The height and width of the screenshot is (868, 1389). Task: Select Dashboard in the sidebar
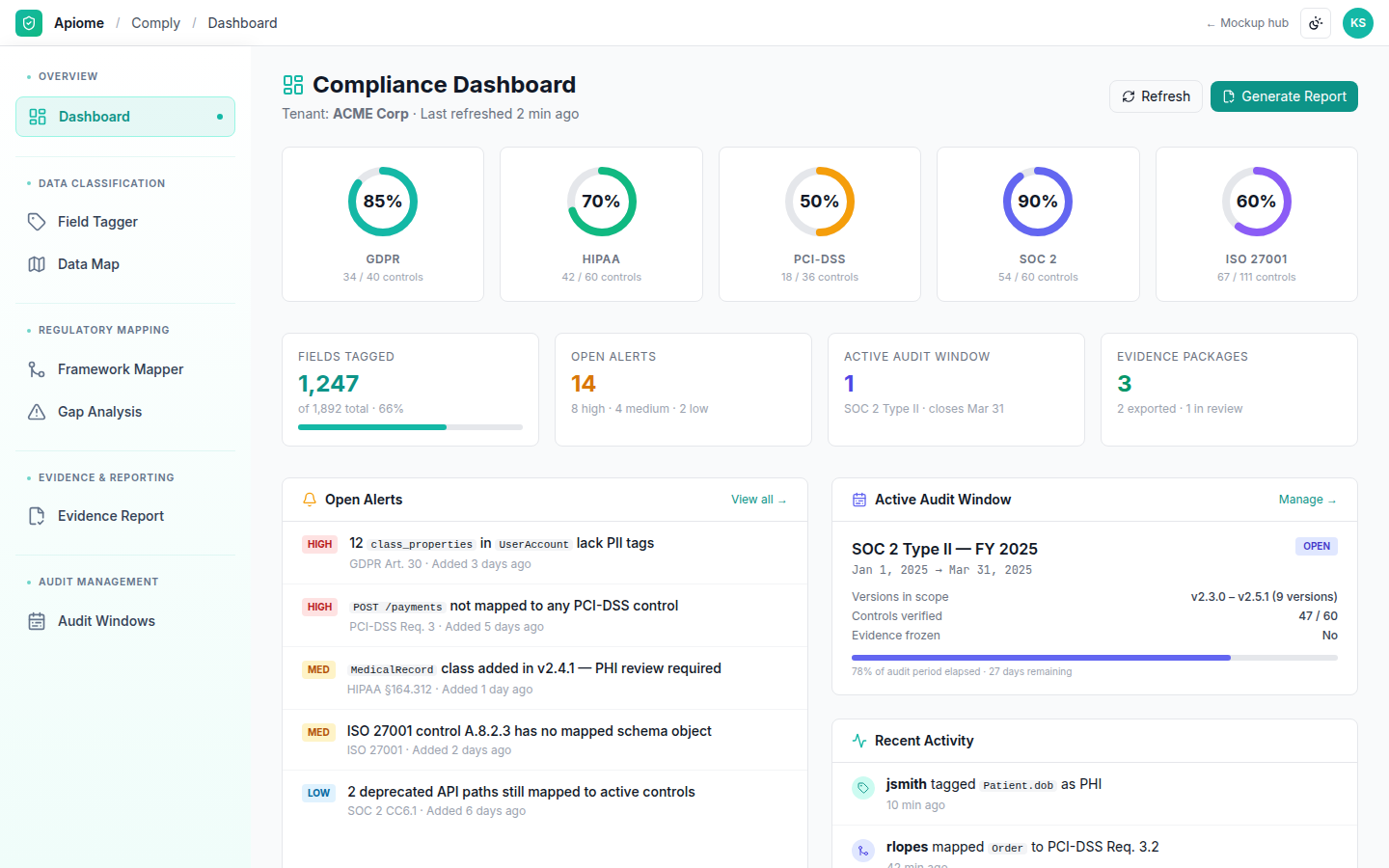[x=125, y=117]
